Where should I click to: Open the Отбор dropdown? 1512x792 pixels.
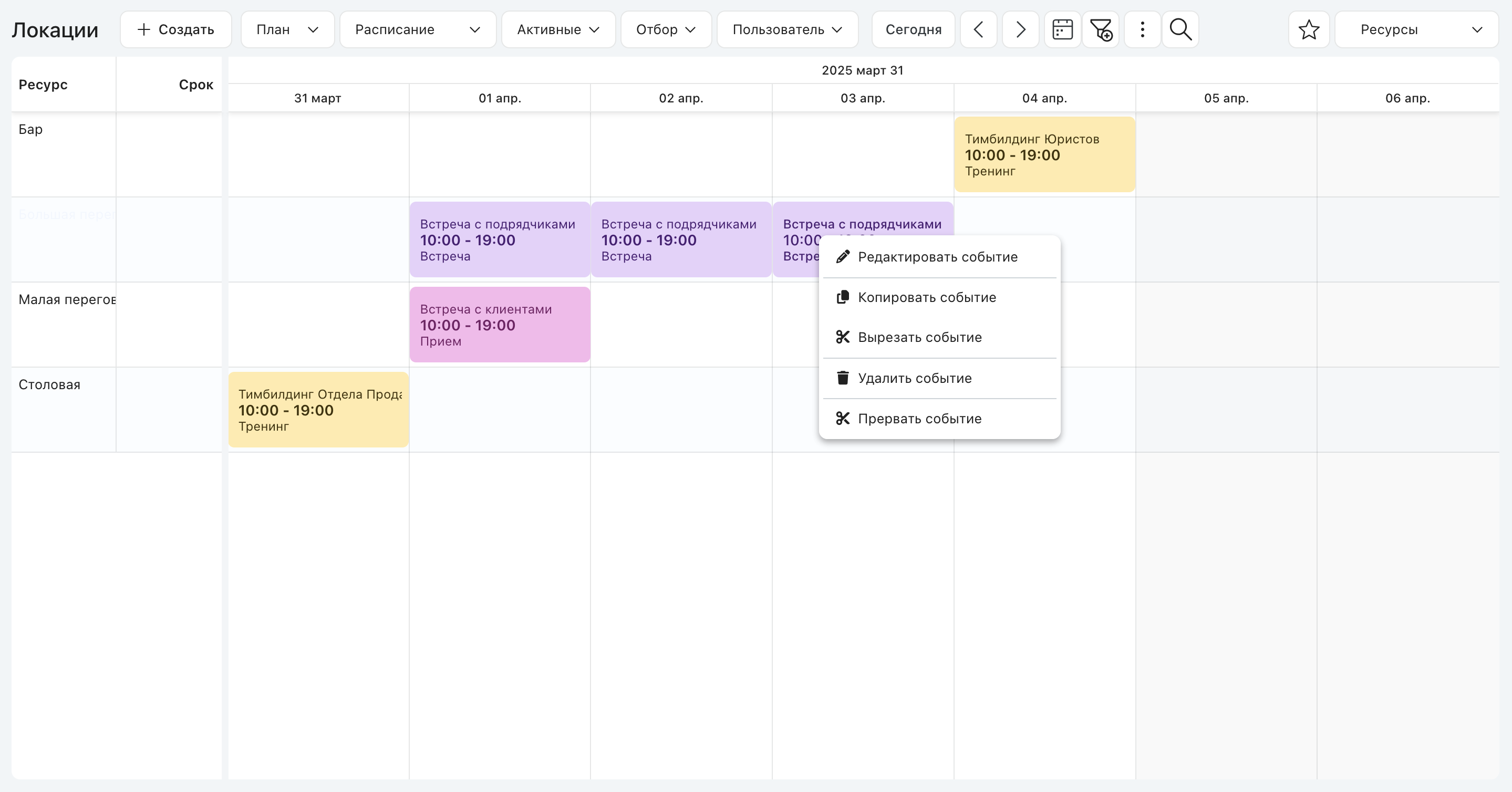666,29
